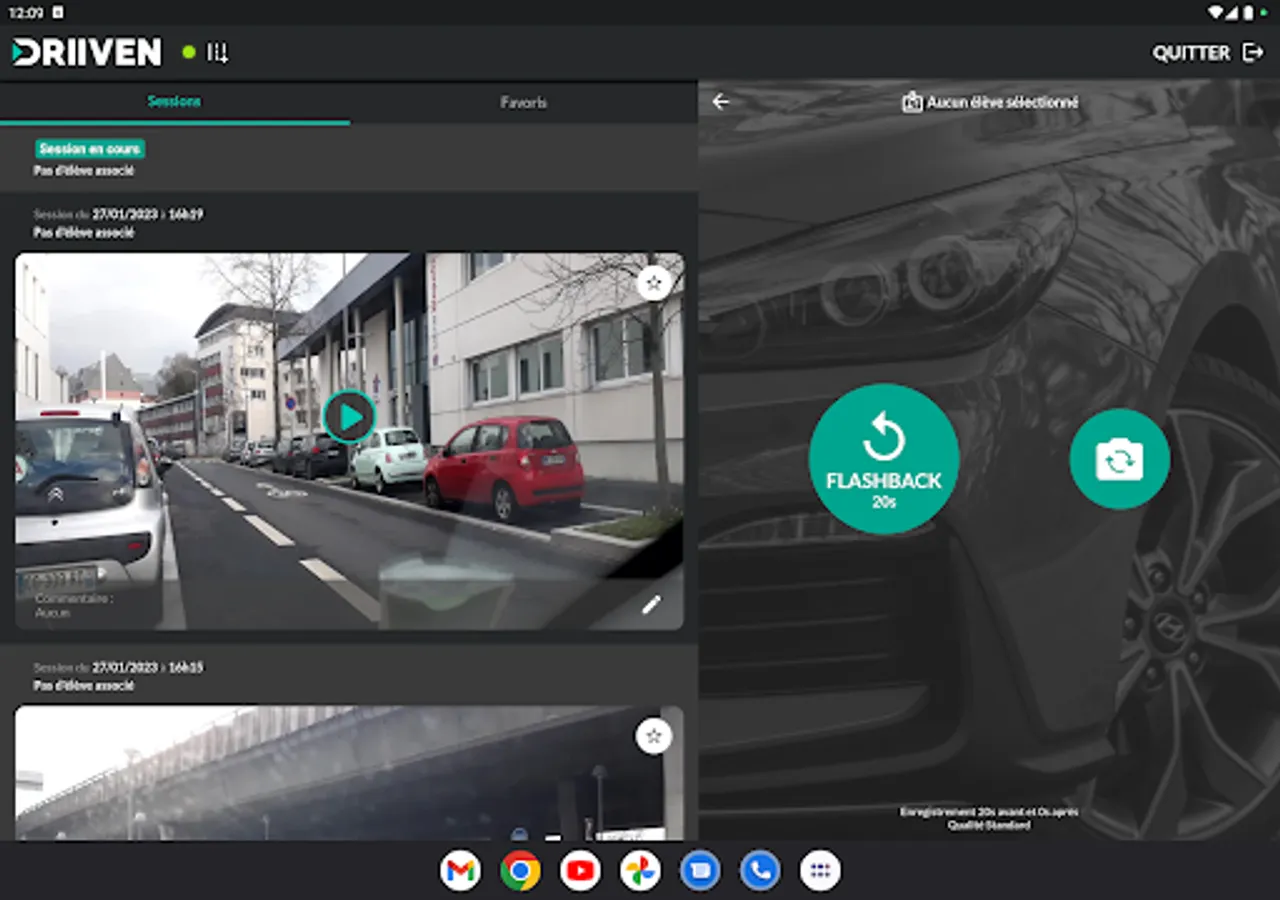Open YouTube app in the dock
1280x900 pixels.
tap(580, 871)
